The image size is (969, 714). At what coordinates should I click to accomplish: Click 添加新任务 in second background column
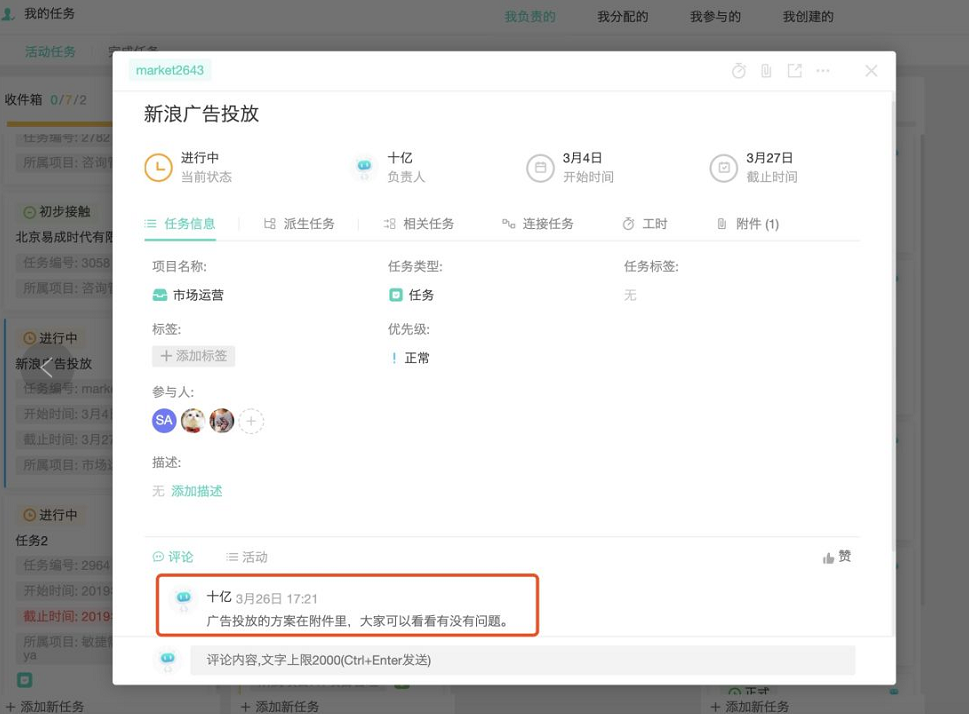point(280,706)
